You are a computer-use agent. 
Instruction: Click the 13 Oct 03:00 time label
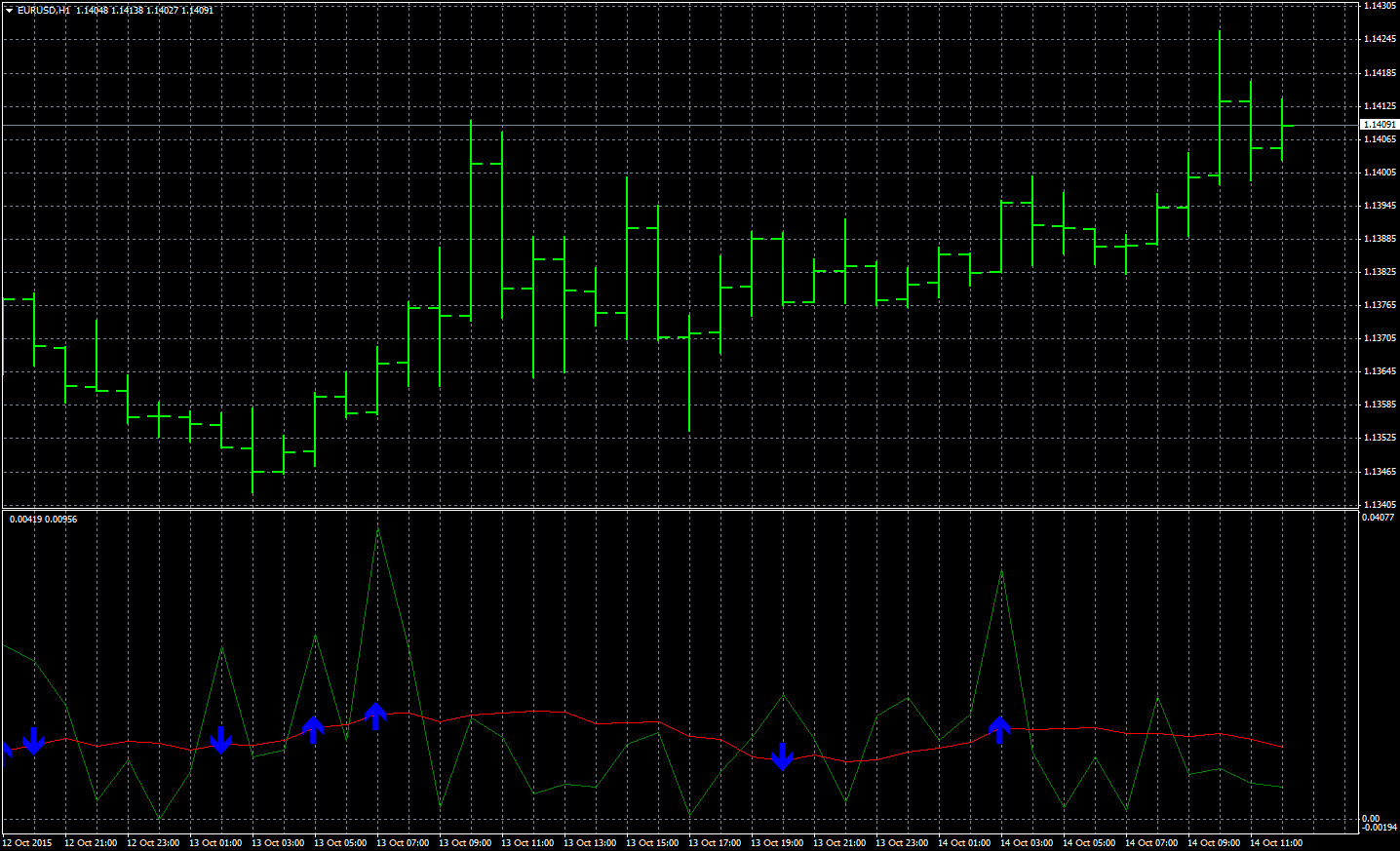(278, 843)
